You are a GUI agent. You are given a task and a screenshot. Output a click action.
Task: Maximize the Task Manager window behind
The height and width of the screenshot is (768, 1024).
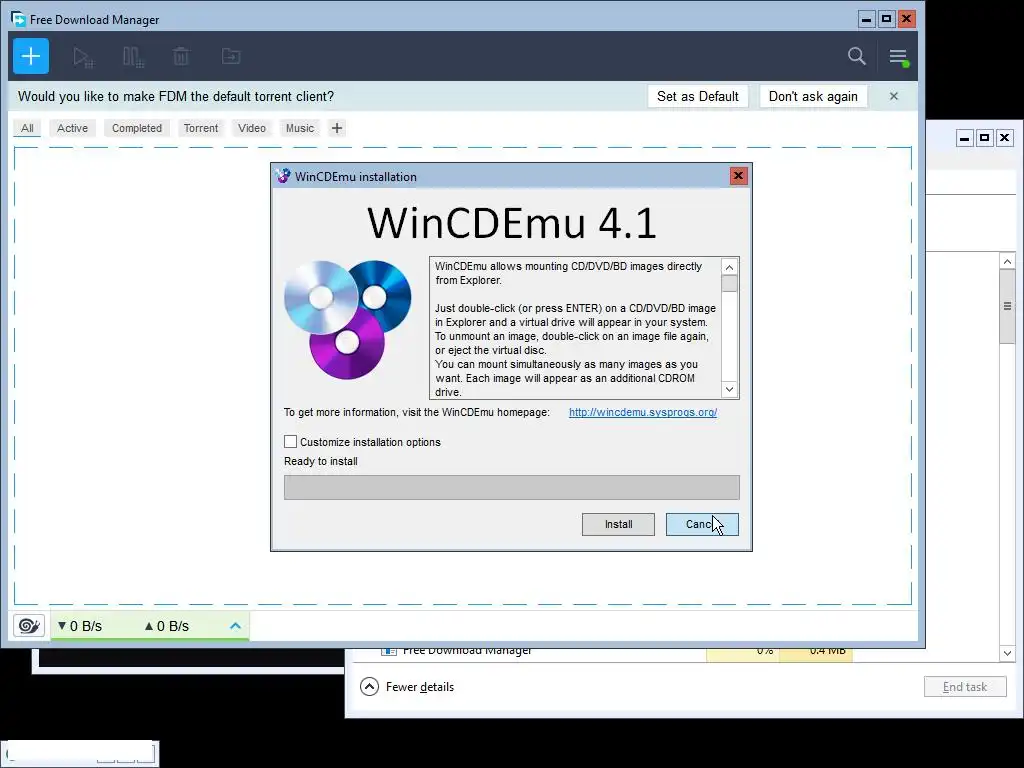pyautogui.click(x=985, y=137)
